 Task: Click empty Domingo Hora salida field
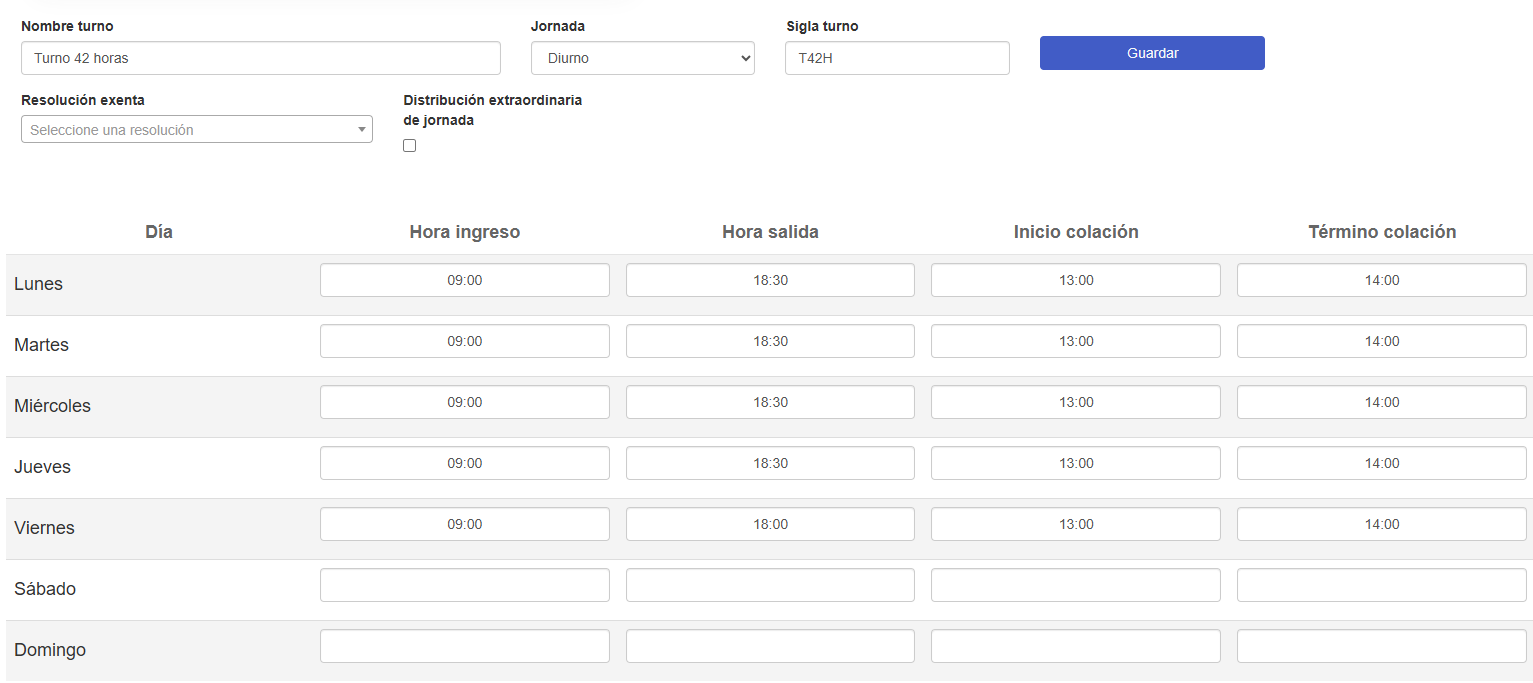pyautogui.click(x=770, y=647)
